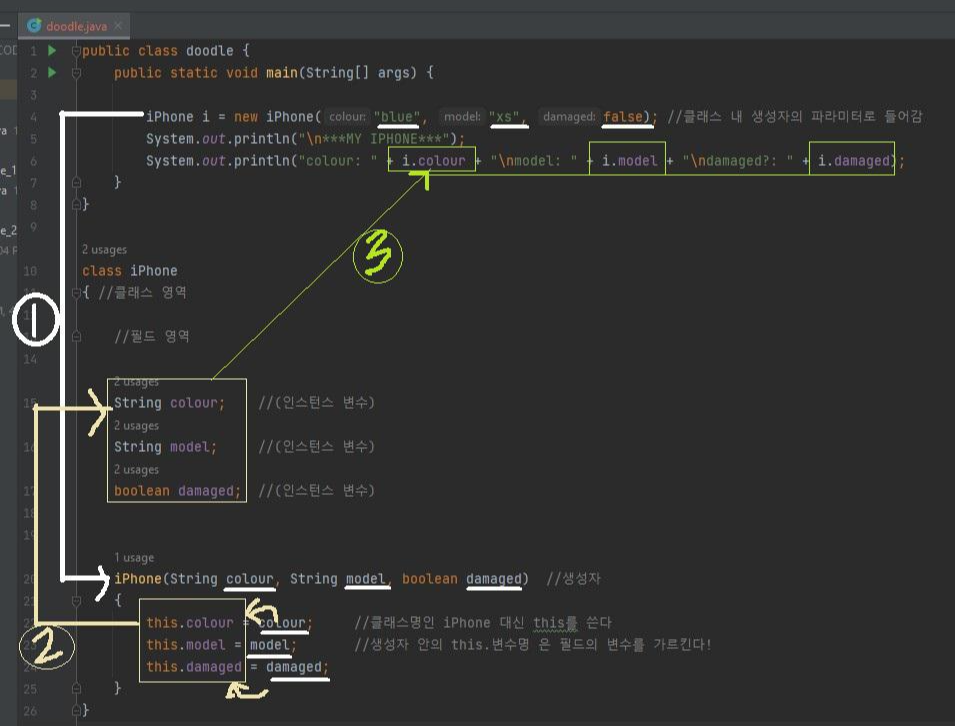Collapse the iPhone class body fold marker
Image resolution: width=955 pixels, height=726 pixels.
click(76, 293)
